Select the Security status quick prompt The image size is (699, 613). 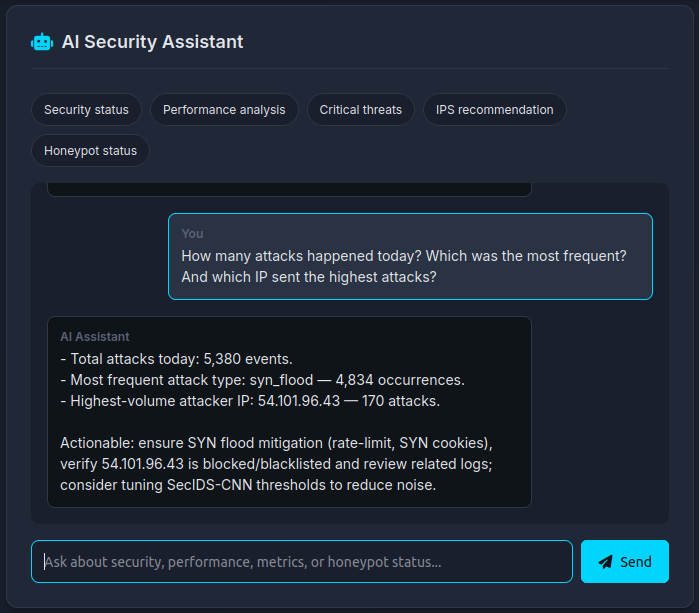coord(86,110)
